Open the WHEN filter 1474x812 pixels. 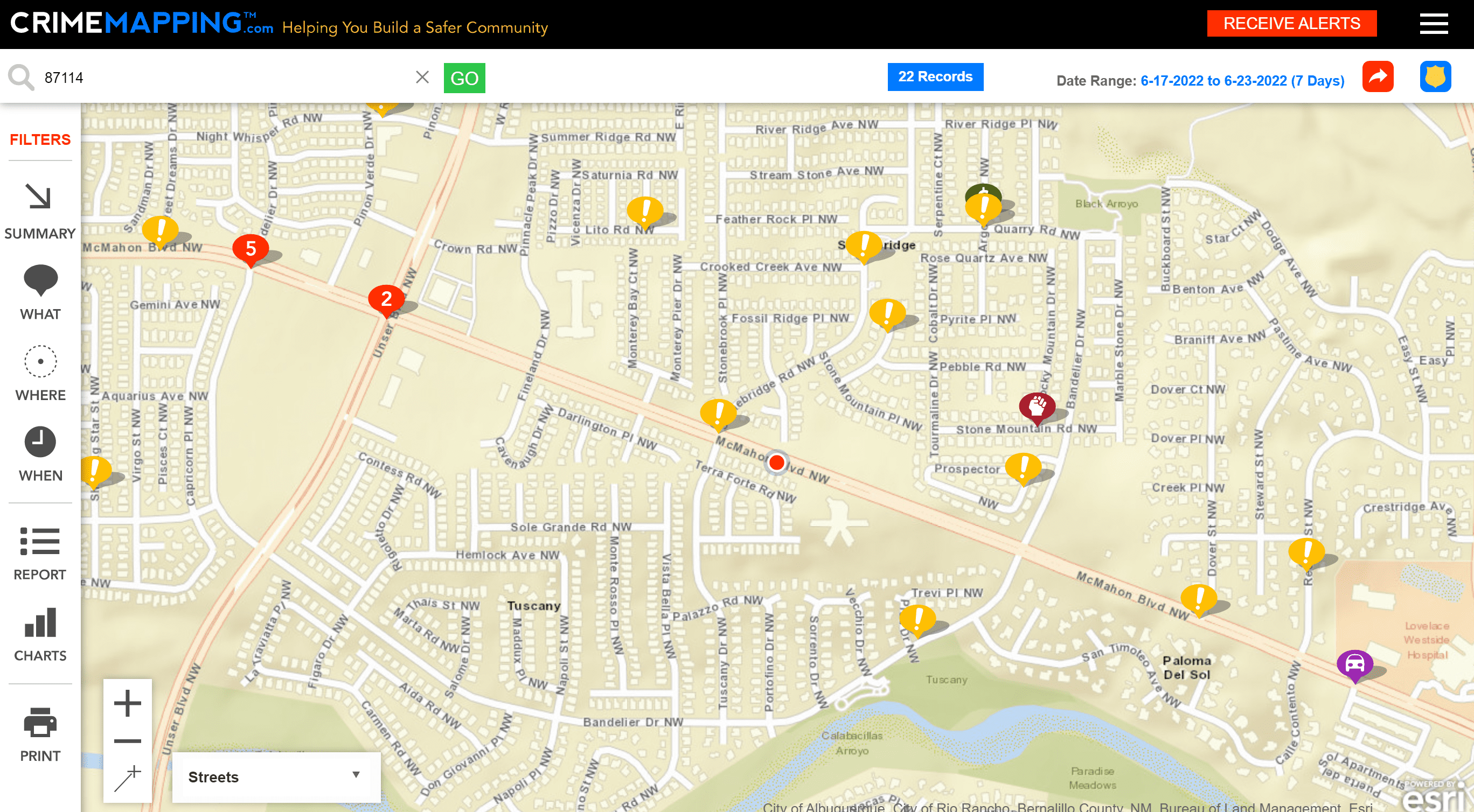40,454
